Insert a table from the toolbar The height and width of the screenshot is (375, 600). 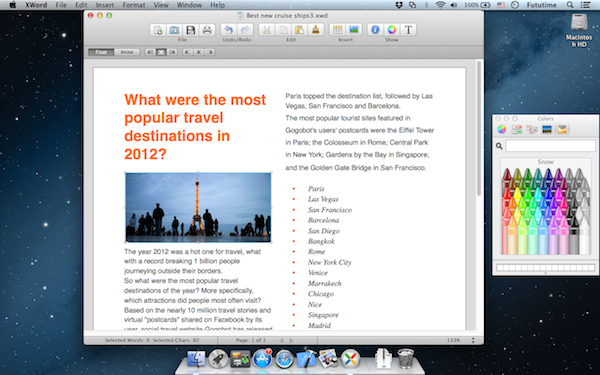coord(338,30)
